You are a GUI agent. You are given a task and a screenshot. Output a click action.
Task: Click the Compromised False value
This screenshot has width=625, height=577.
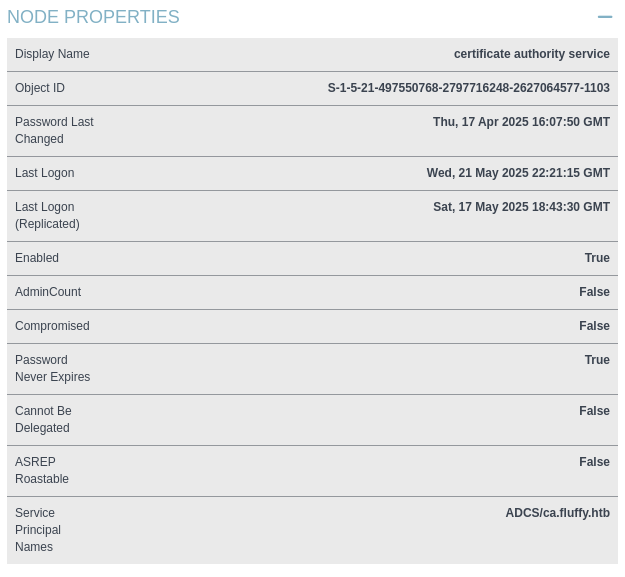tap(594, 326)
